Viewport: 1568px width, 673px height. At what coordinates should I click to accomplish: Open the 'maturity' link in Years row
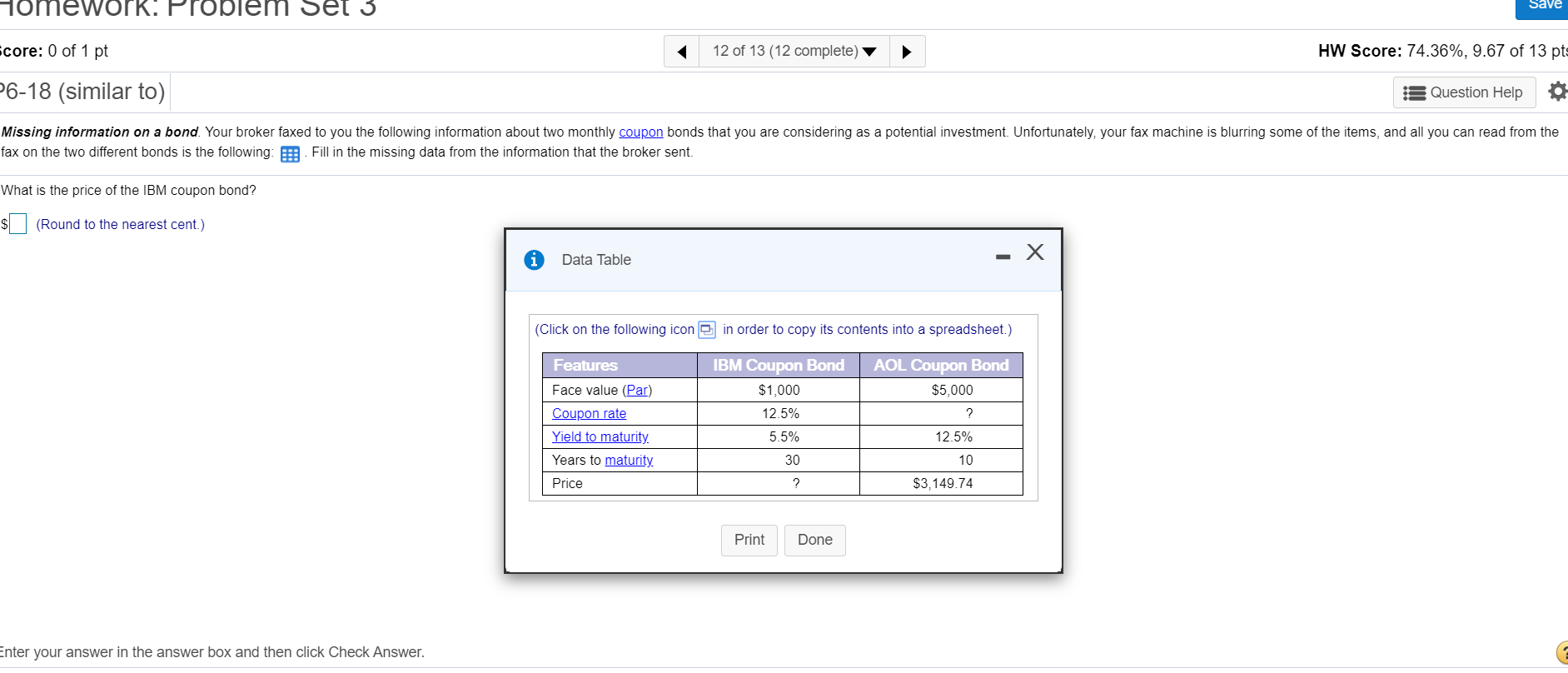click(x=629, y=460)
